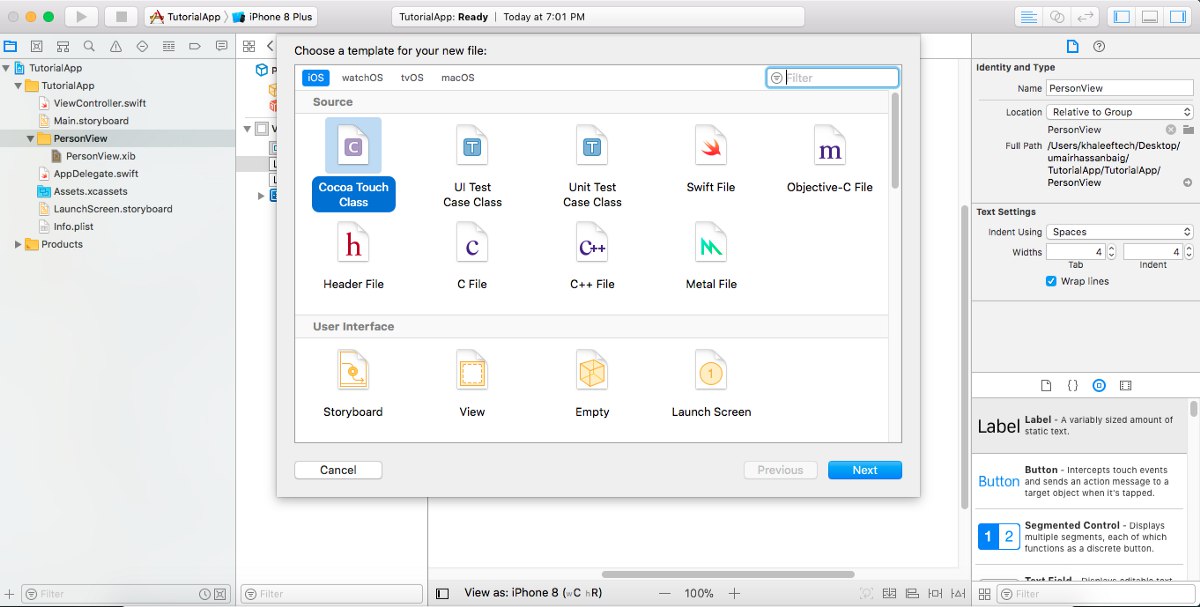Collapse the TutorialApp project root

tap(7, 68)
